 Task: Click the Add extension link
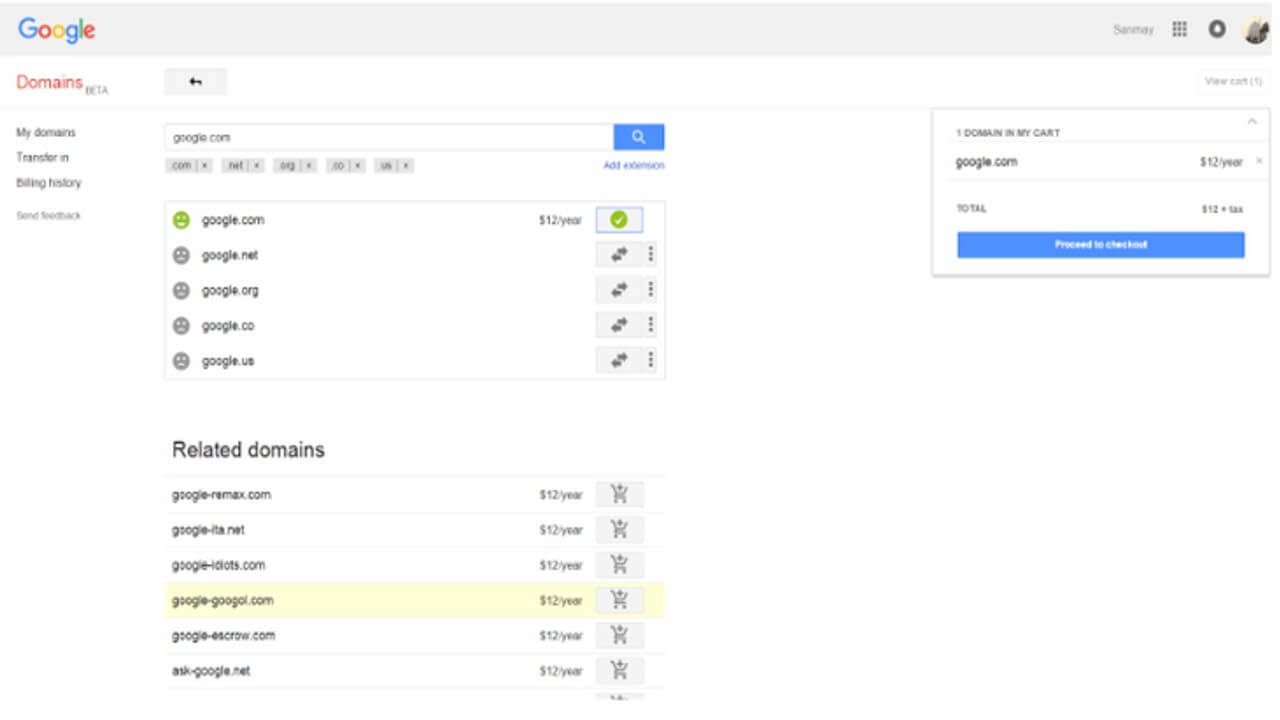[634, 166]
